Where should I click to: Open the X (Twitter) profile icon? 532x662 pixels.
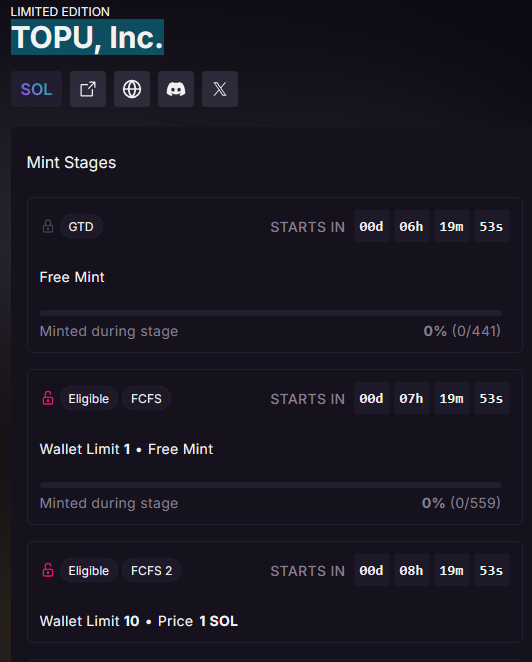pyautogui.click(x=220, y=89)
